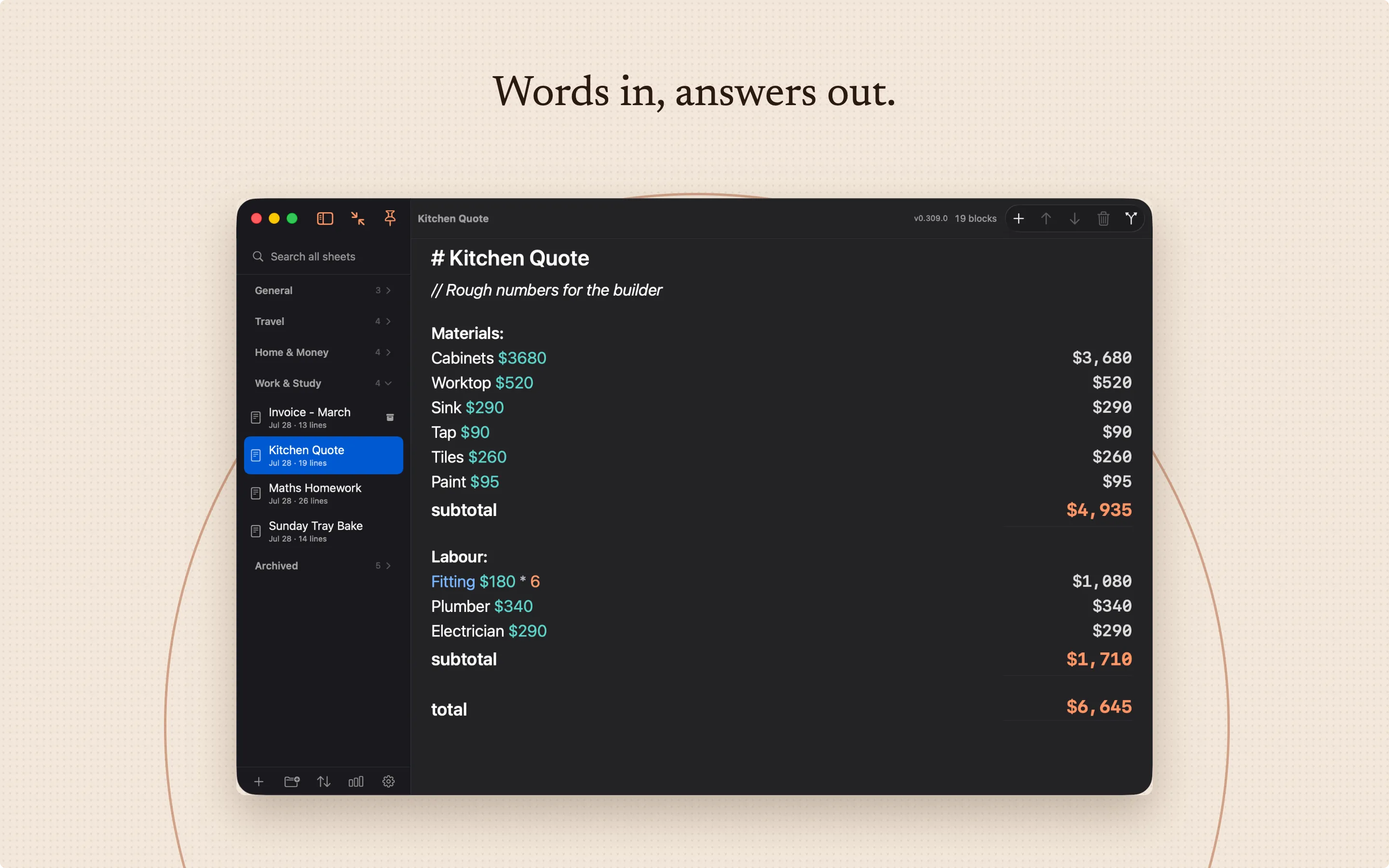The height and width of the screenshot is (868, 1389).
Task: Expand the Travel folder chevron
Action: (389, 322)
